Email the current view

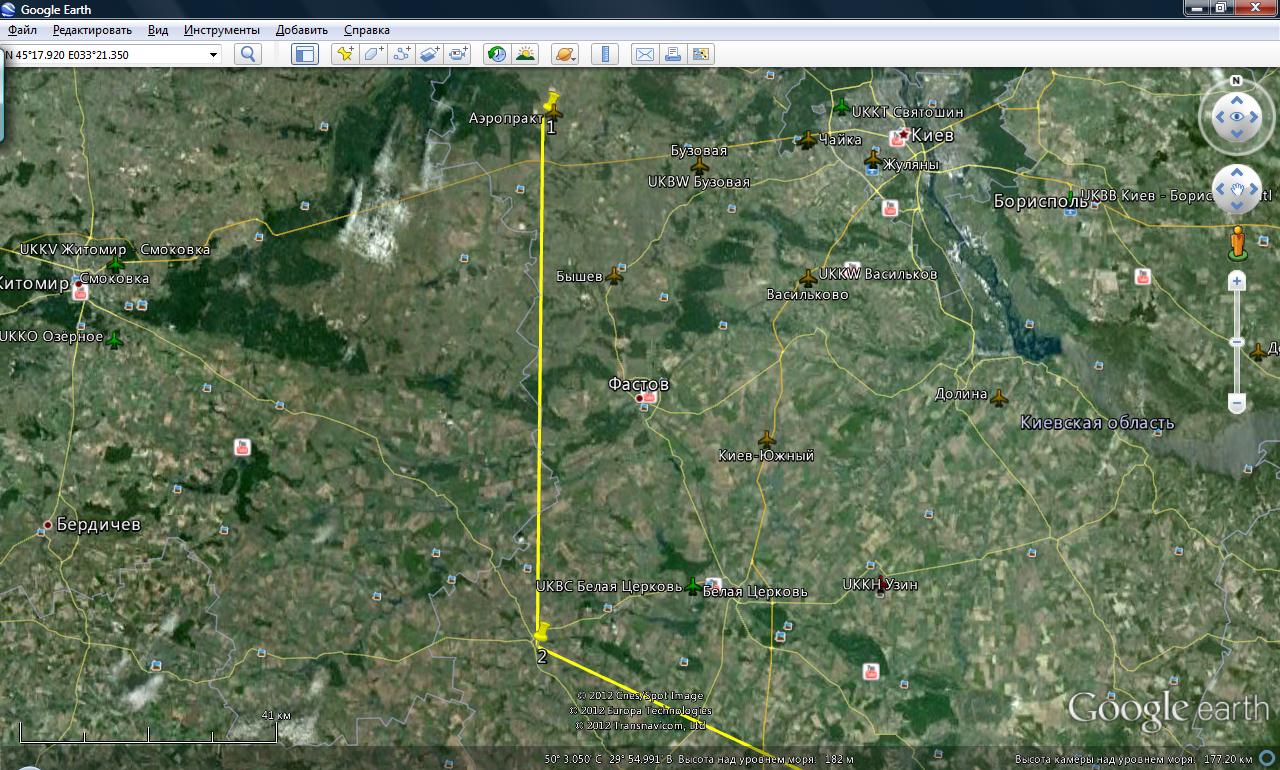click(644, 54)
